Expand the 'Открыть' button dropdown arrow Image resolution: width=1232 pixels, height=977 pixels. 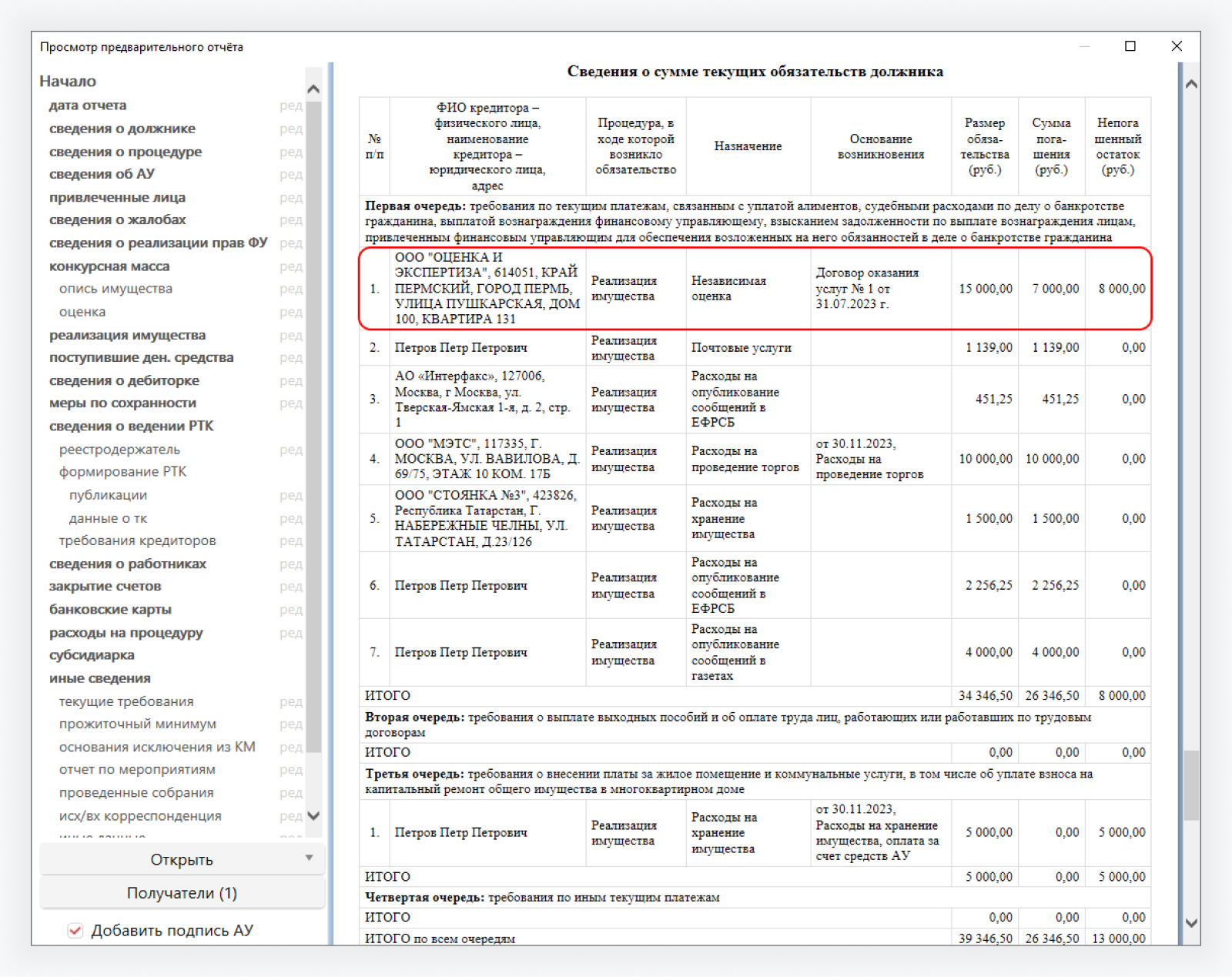309,858
